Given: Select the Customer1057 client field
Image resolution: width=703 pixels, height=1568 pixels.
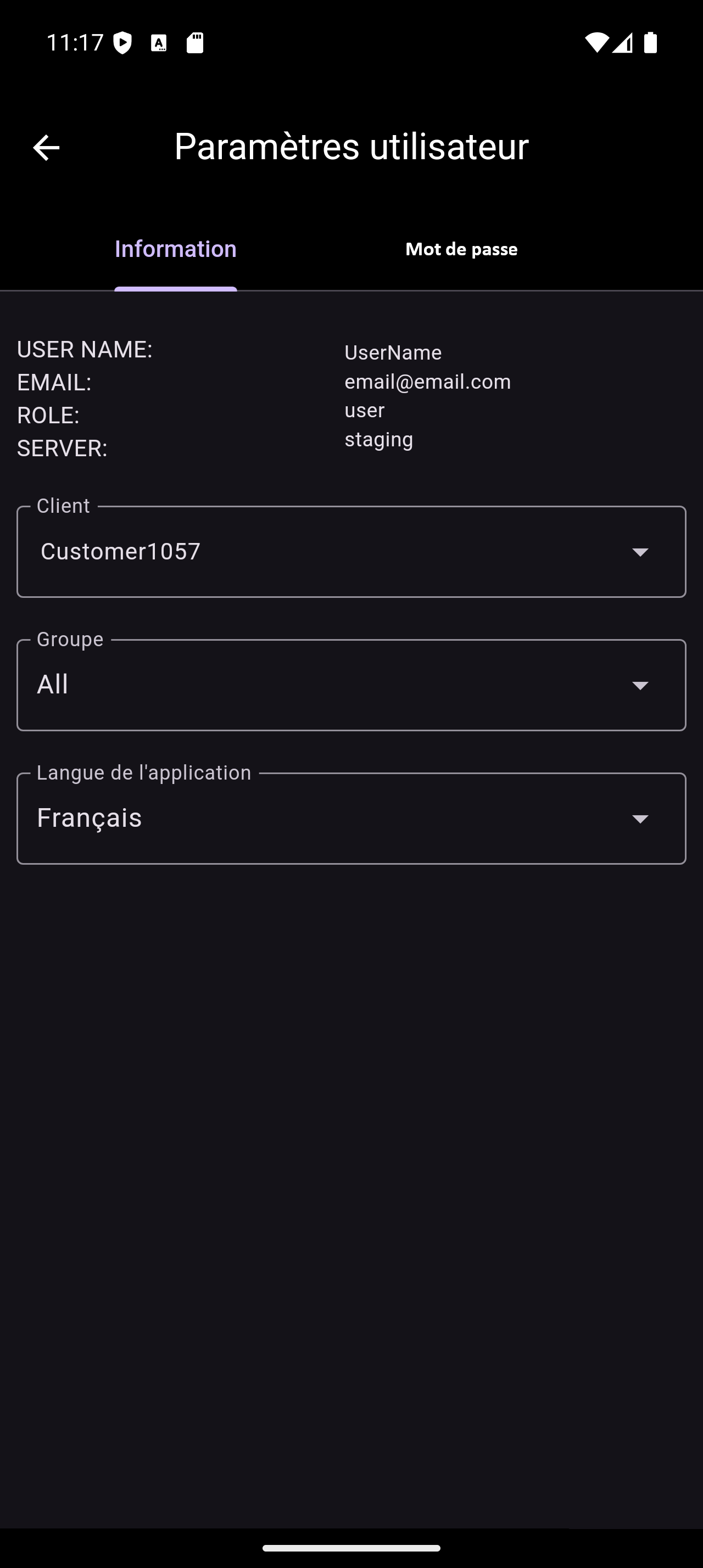Looking at the screenshot, I should (120, 551).
